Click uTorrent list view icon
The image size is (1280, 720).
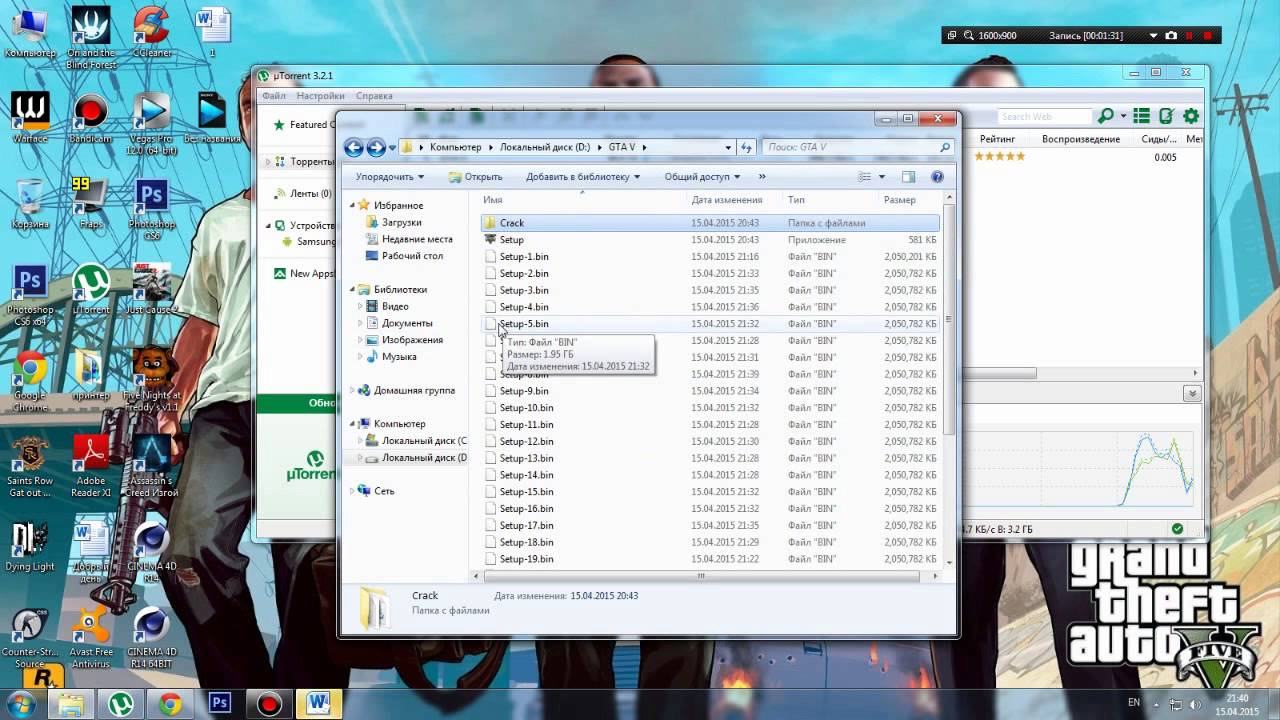click(1141, 117)
